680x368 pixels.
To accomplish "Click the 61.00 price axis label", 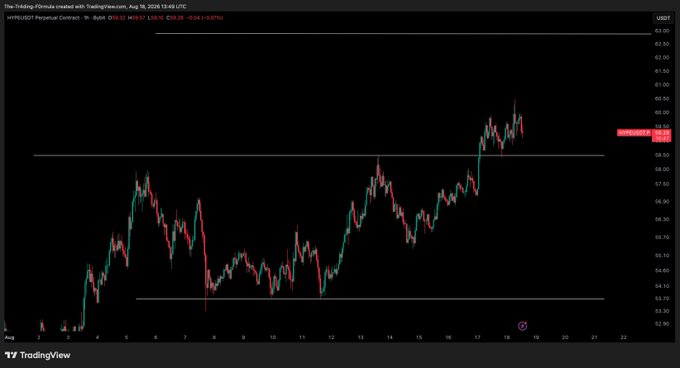I will click(662, 85).
